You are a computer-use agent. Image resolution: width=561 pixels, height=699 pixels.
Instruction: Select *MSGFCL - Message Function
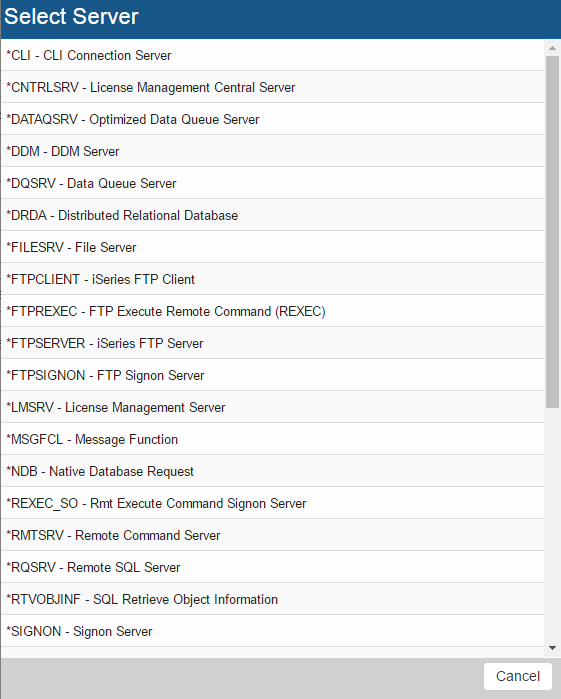[272, 440]
